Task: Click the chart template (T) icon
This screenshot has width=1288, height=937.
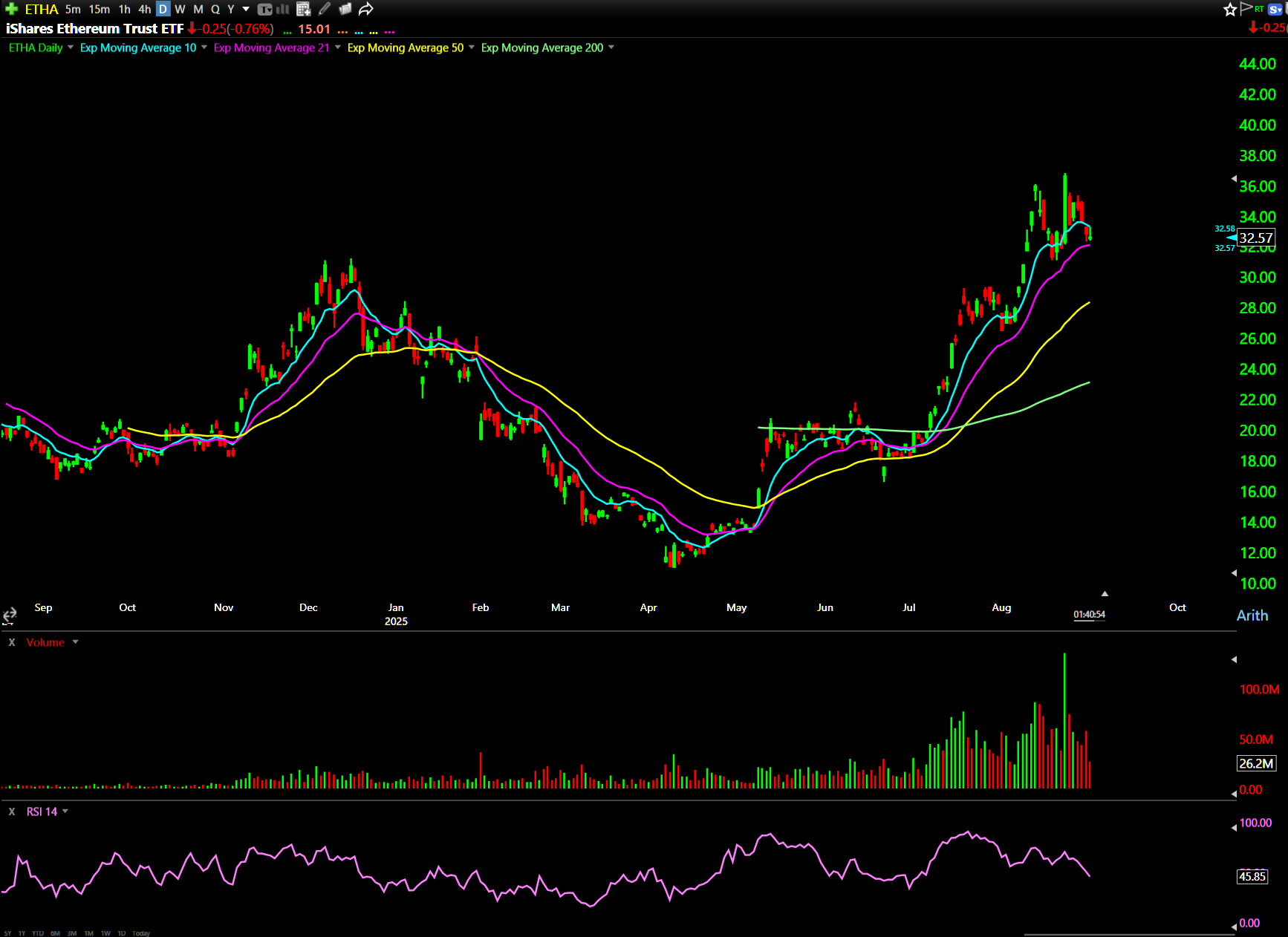Action: [265, 9]
